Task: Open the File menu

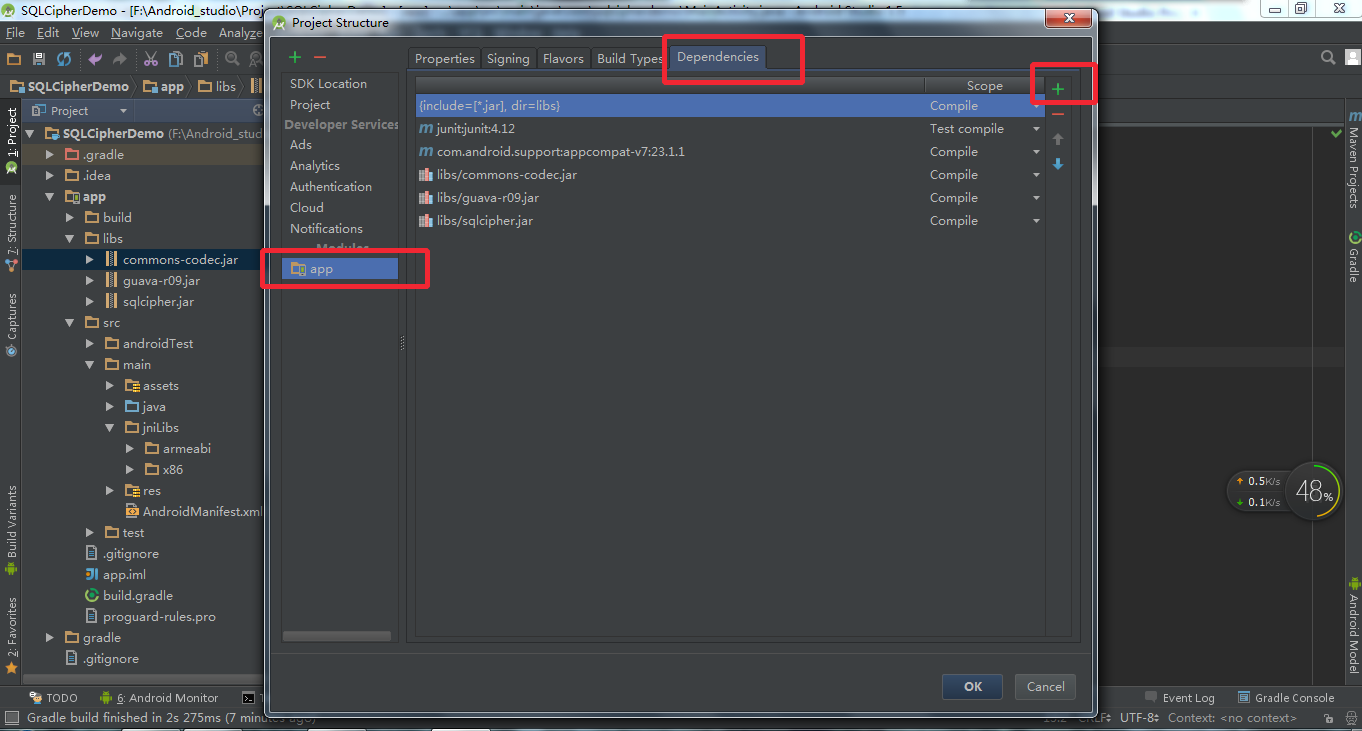Action: [15, 33]
